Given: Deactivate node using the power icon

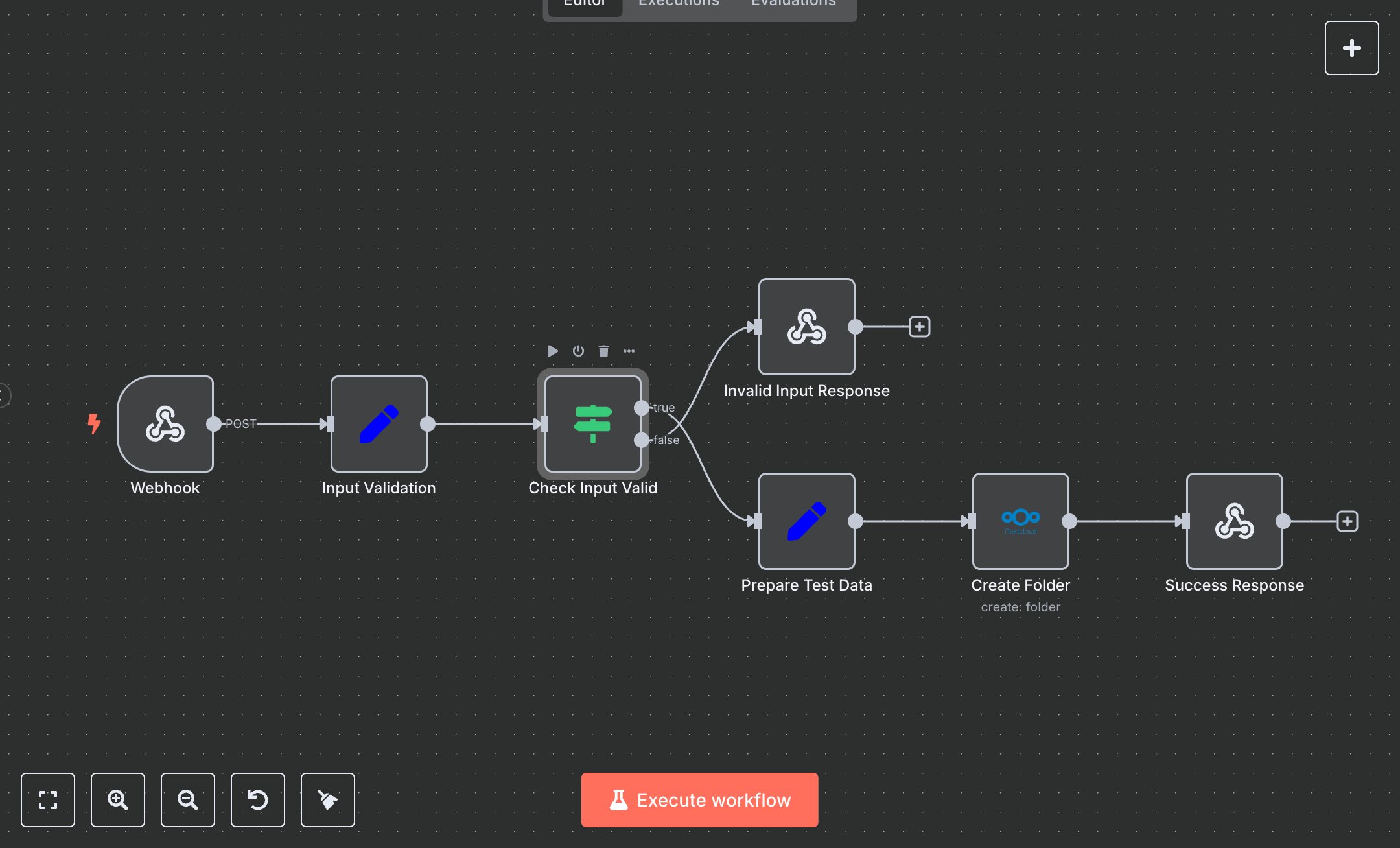Looking at the screenshot, I should (578, 351).
